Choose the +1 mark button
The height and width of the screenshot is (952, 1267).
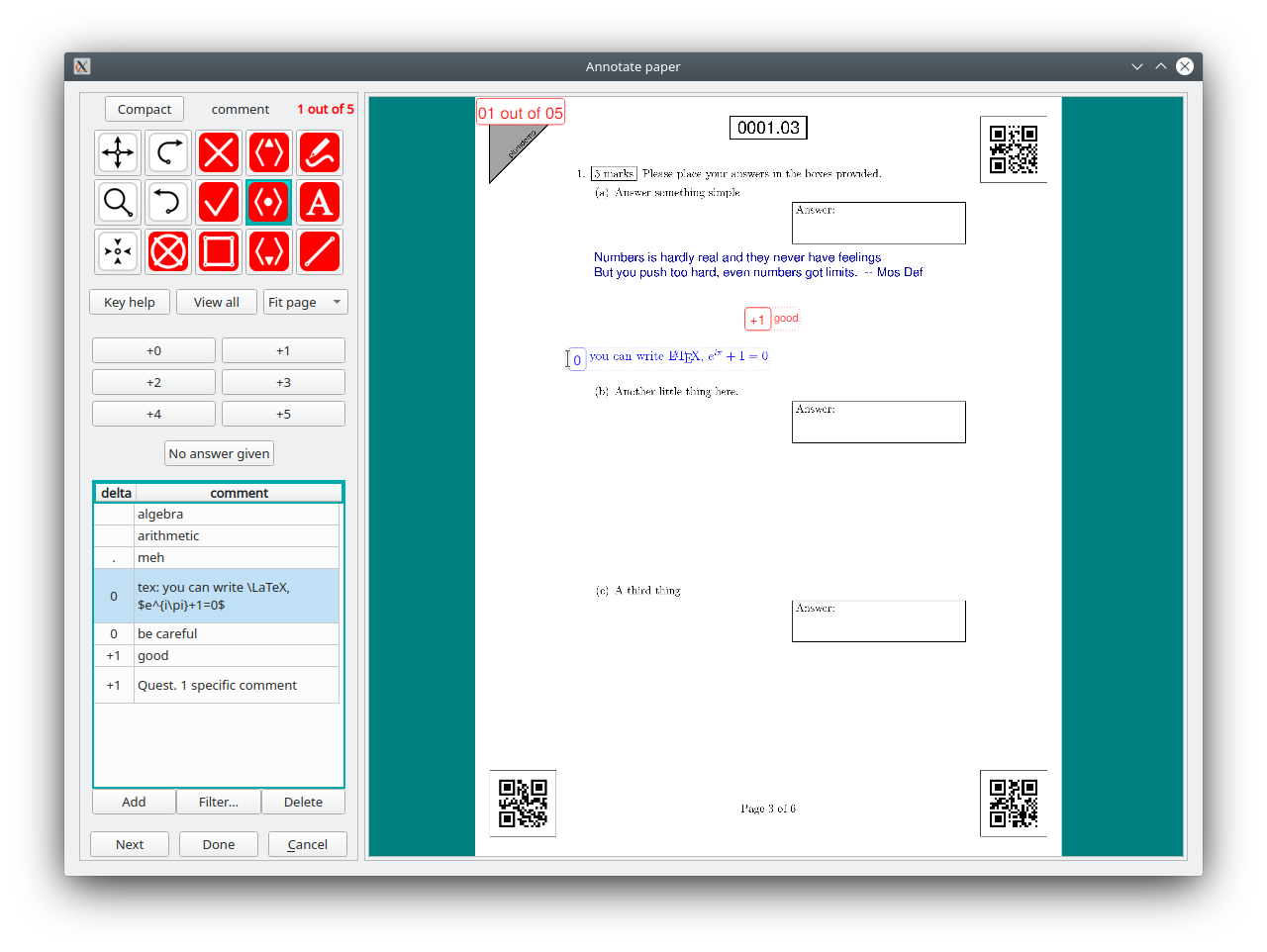(283, 350)
